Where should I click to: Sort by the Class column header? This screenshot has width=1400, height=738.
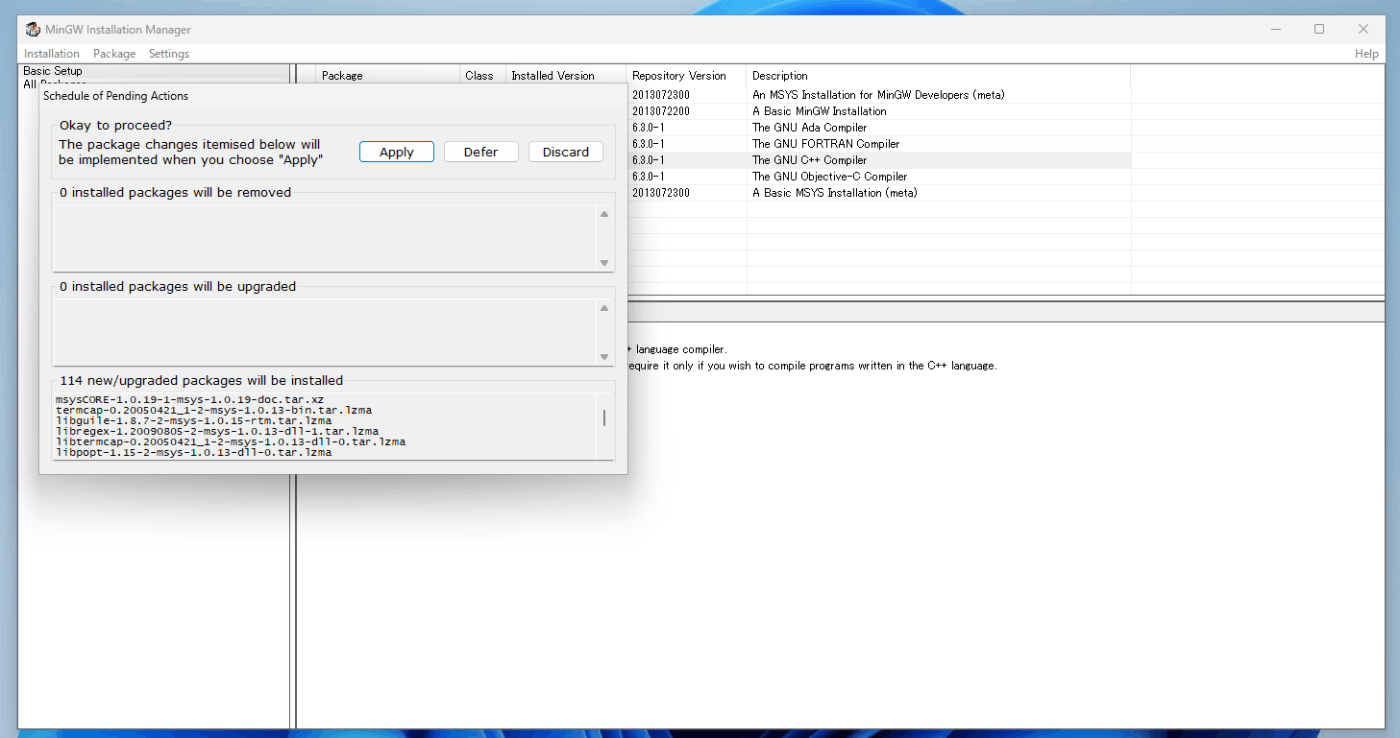pyautogui.click(x=483, y=76)
